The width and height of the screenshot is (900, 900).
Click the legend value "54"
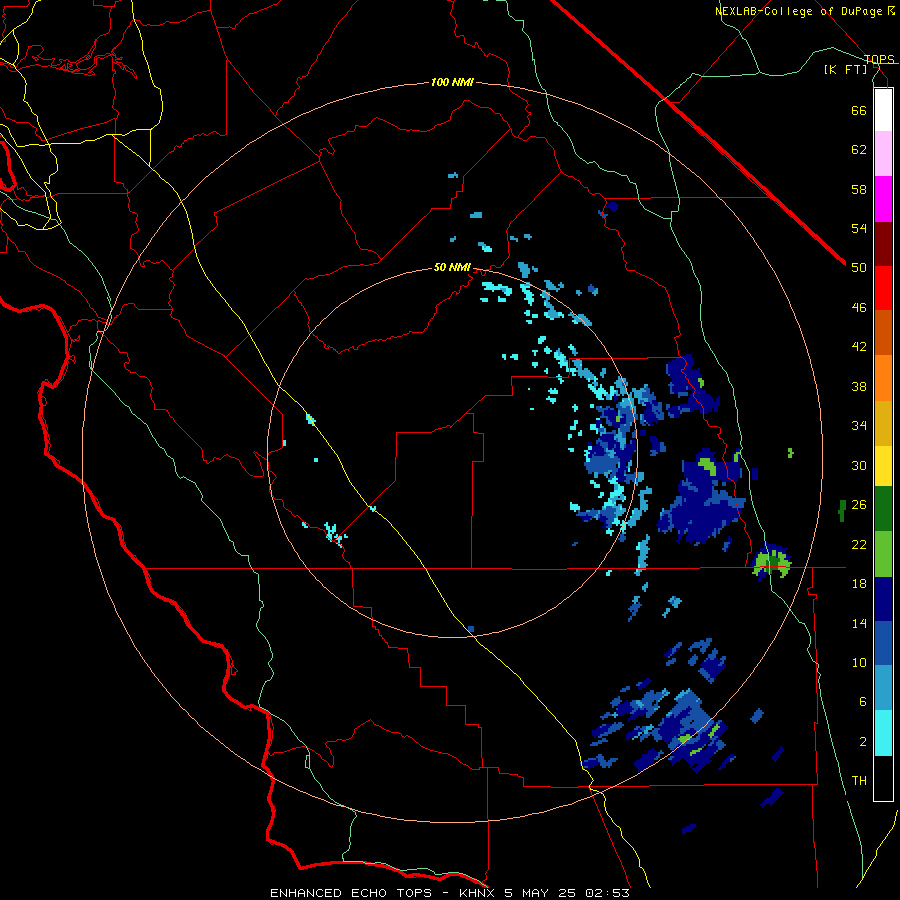click(859, 228)
